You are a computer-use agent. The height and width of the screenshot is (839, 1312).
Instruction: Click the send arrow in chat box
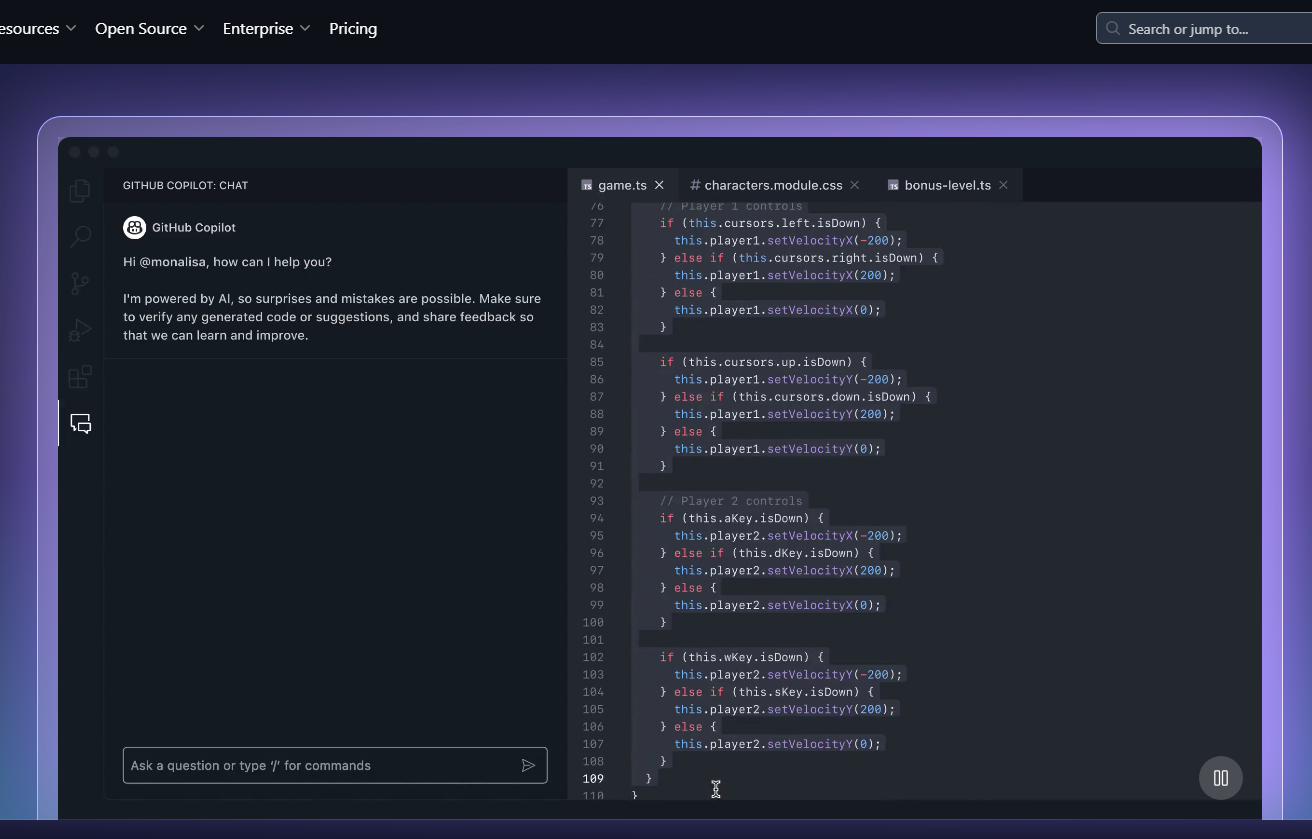tap(528, 765)
